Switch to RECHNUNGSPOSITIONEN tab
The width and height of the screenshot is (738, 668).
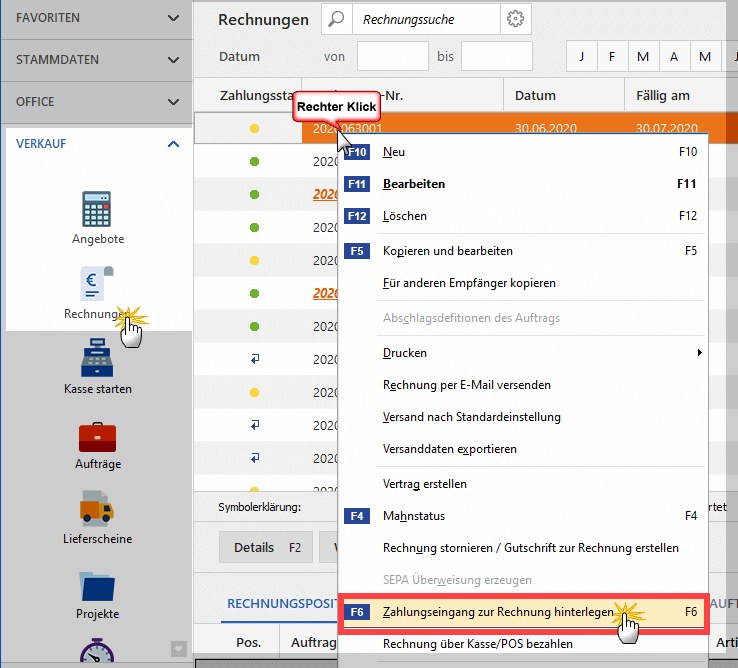pyautogui.click(x=282, y=604)
